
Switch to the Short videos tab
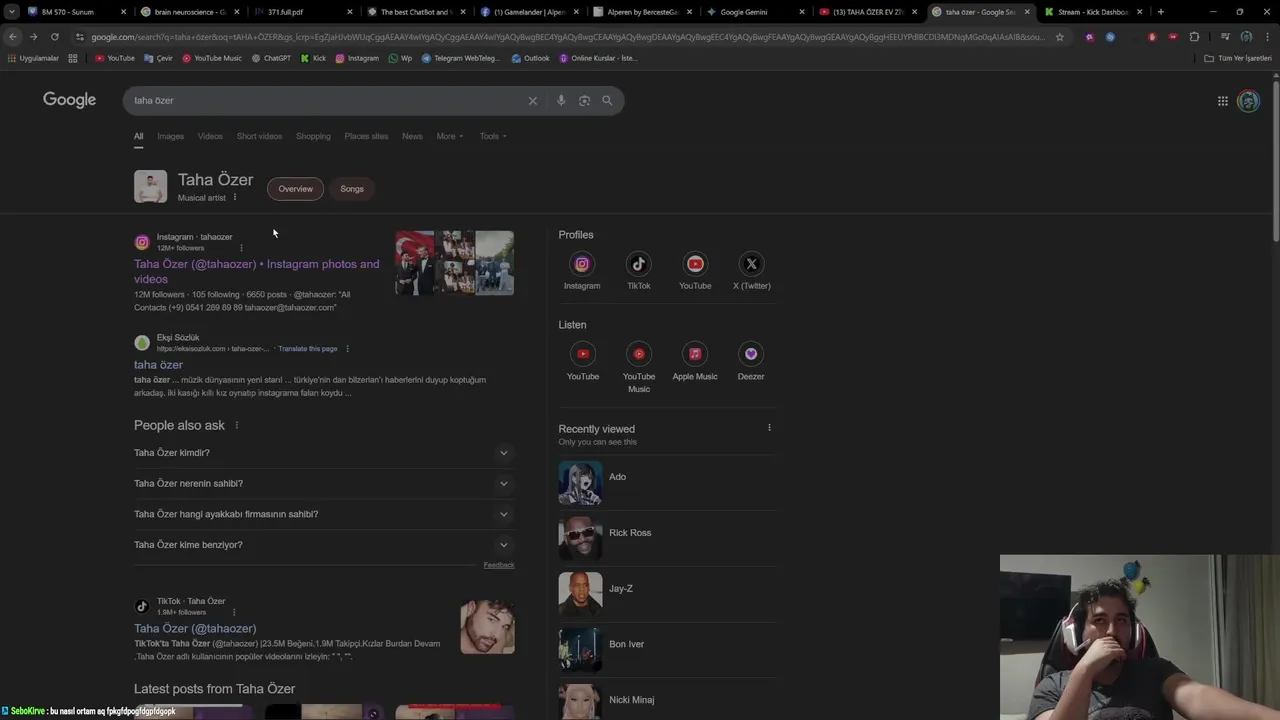[259, 136]
